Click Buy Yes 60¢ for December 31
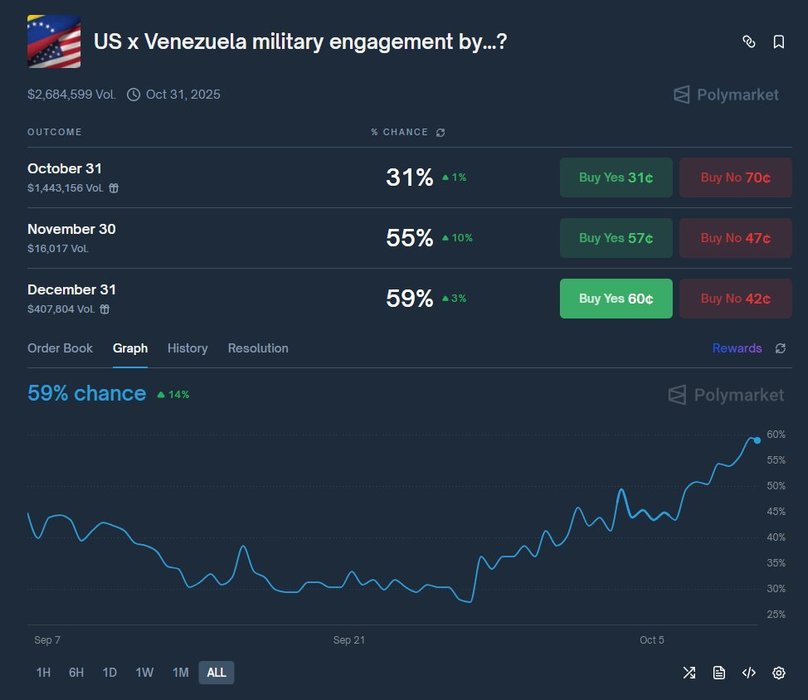Image resolution: width=808 pixels, height=700 pixels. click(615, 298)
